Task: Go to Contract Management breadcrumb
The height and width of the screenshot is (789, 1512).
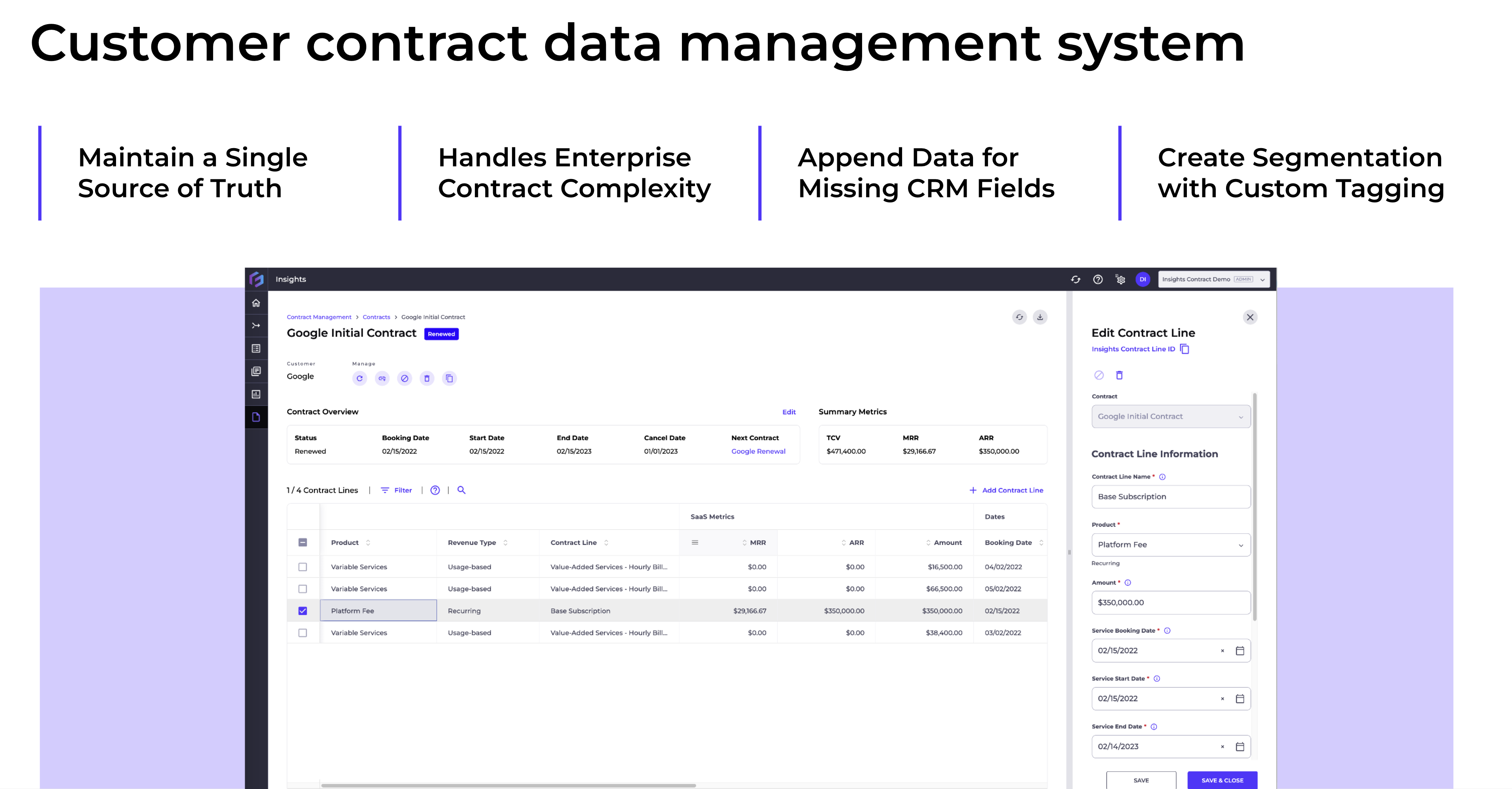Action: [319, 317]
